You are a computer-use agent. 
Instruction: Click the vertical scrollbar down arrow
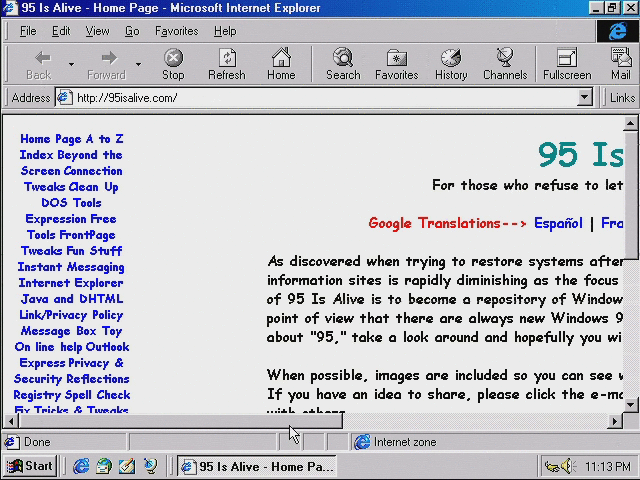pyautogui.click(x=631, y=405)
